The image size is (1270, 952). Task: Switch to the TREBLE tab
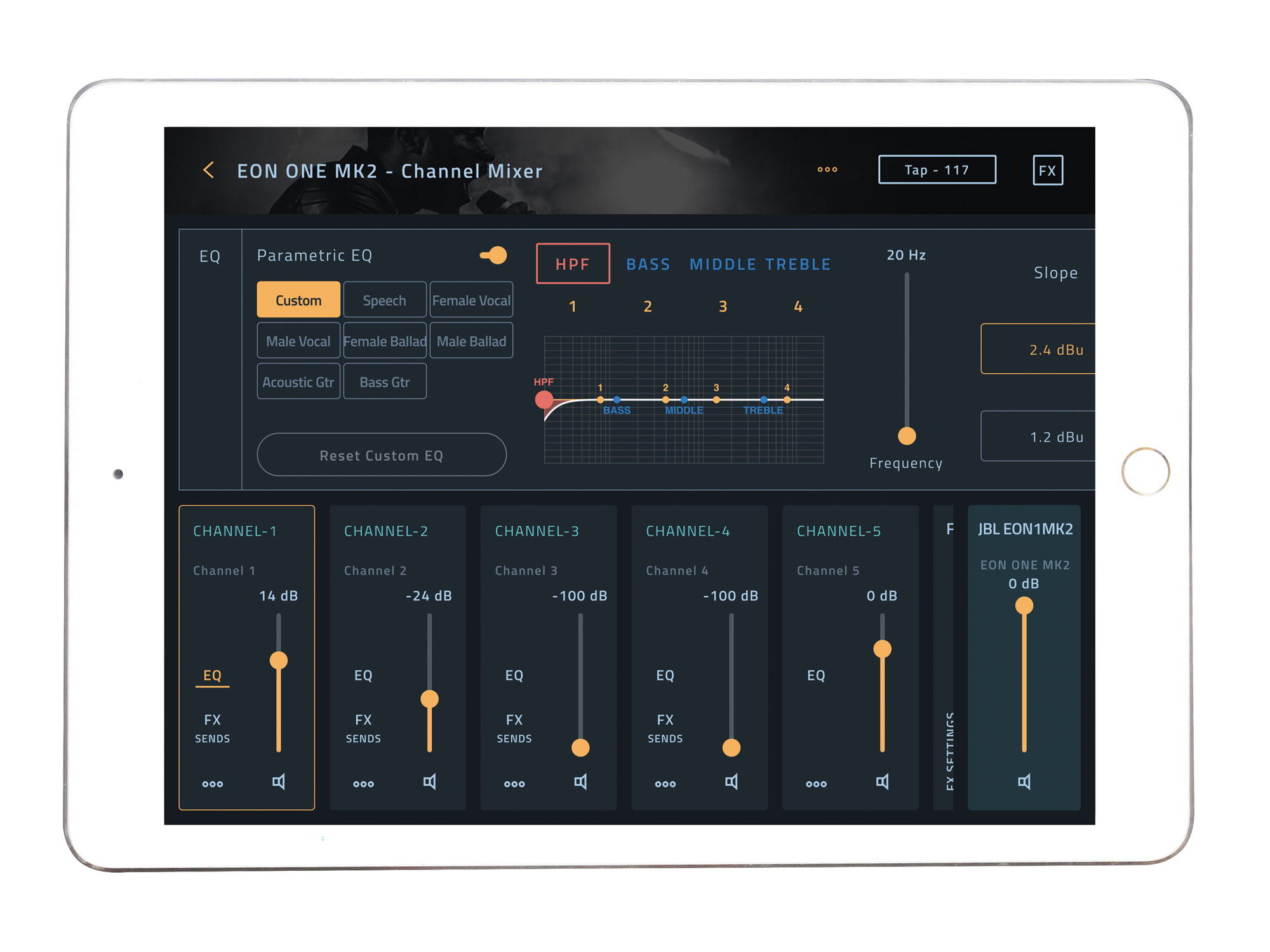[798, 265]
